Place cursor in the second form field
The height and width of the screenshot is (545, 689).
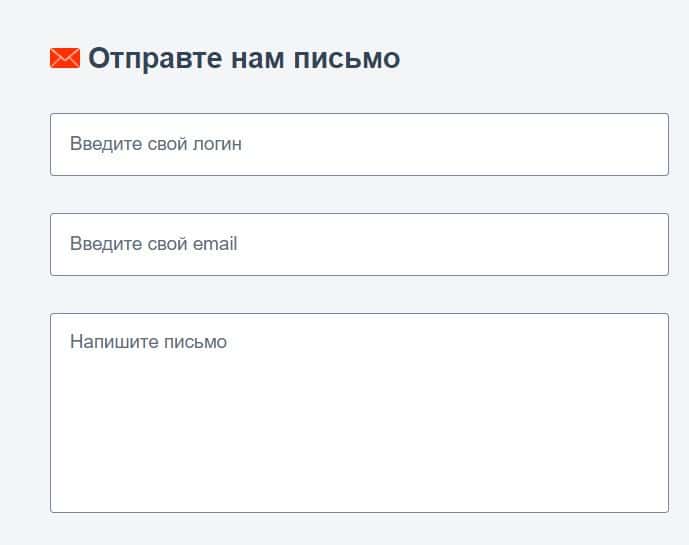359,244
